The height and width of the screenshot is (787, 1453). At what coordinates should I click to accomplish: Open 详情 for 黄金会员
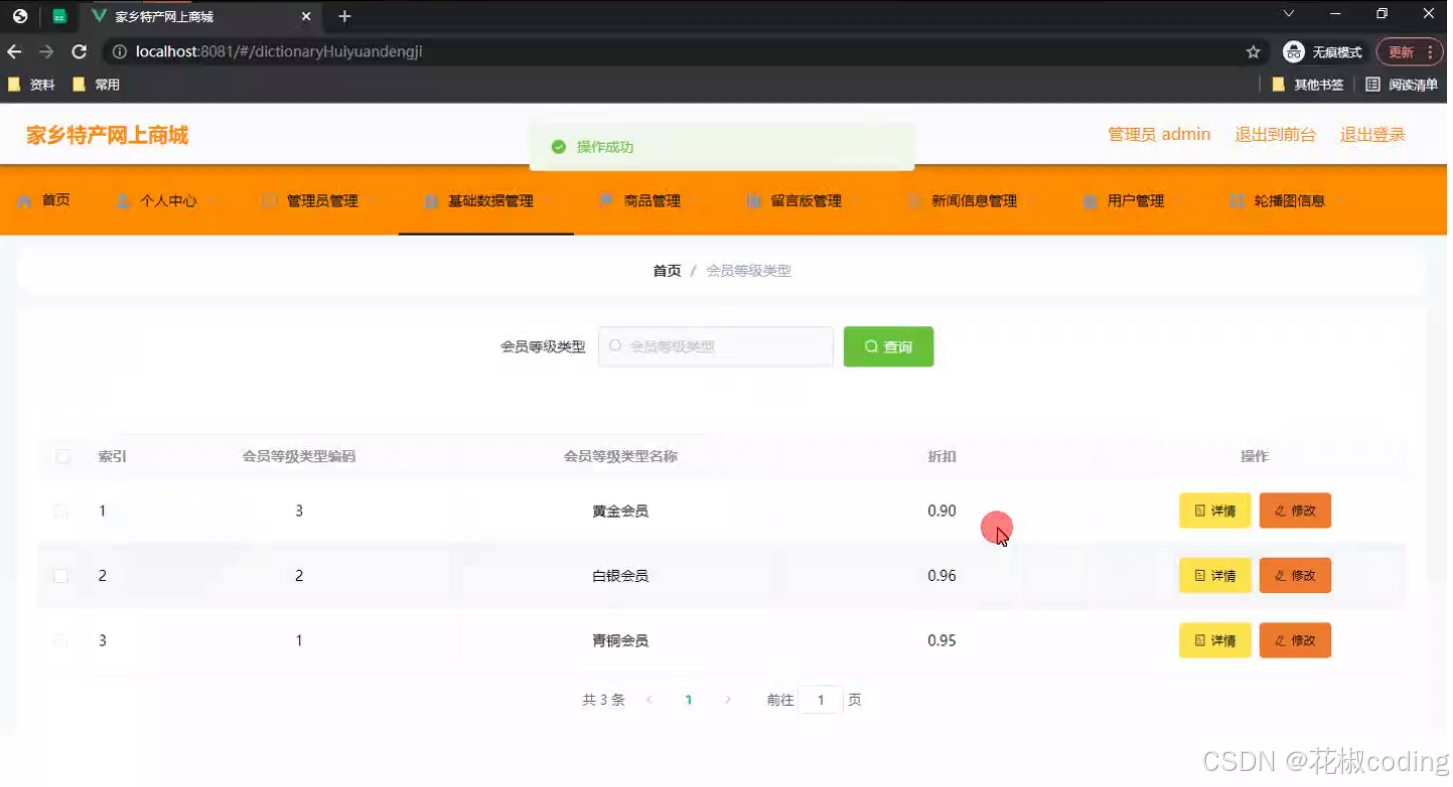(x=1215, y=511)
